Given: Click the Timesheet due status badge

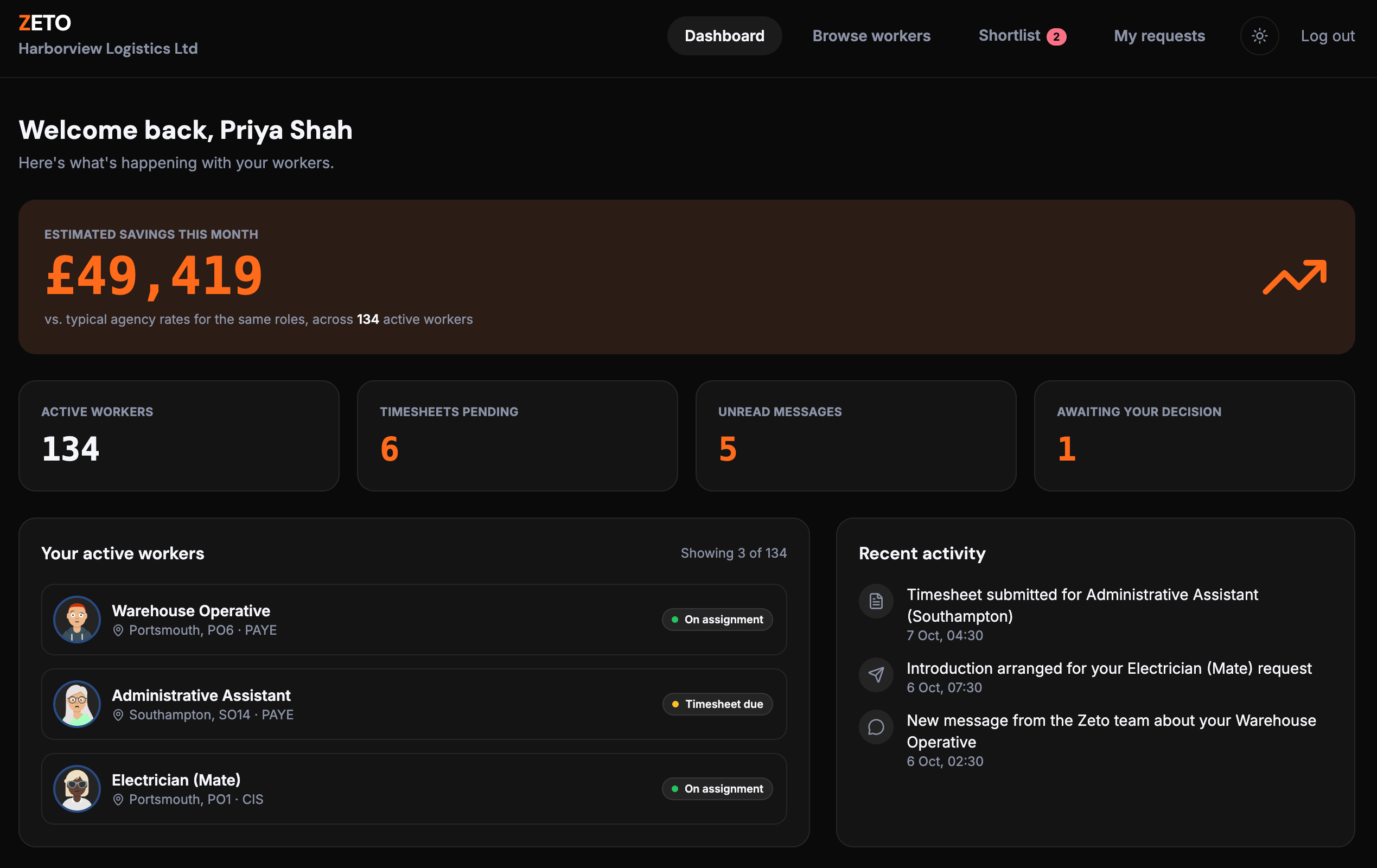Looking at the screenshot, I should pyautogui.click(x=718, y=704).
